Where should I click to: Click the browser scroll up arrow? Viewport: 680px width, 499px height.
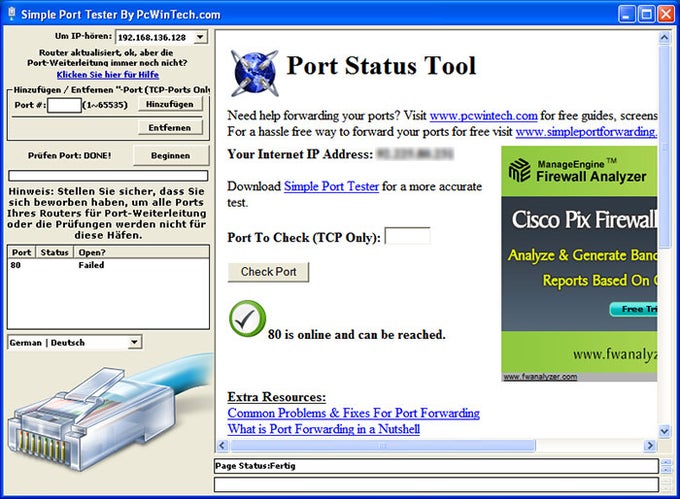[664, 38]
